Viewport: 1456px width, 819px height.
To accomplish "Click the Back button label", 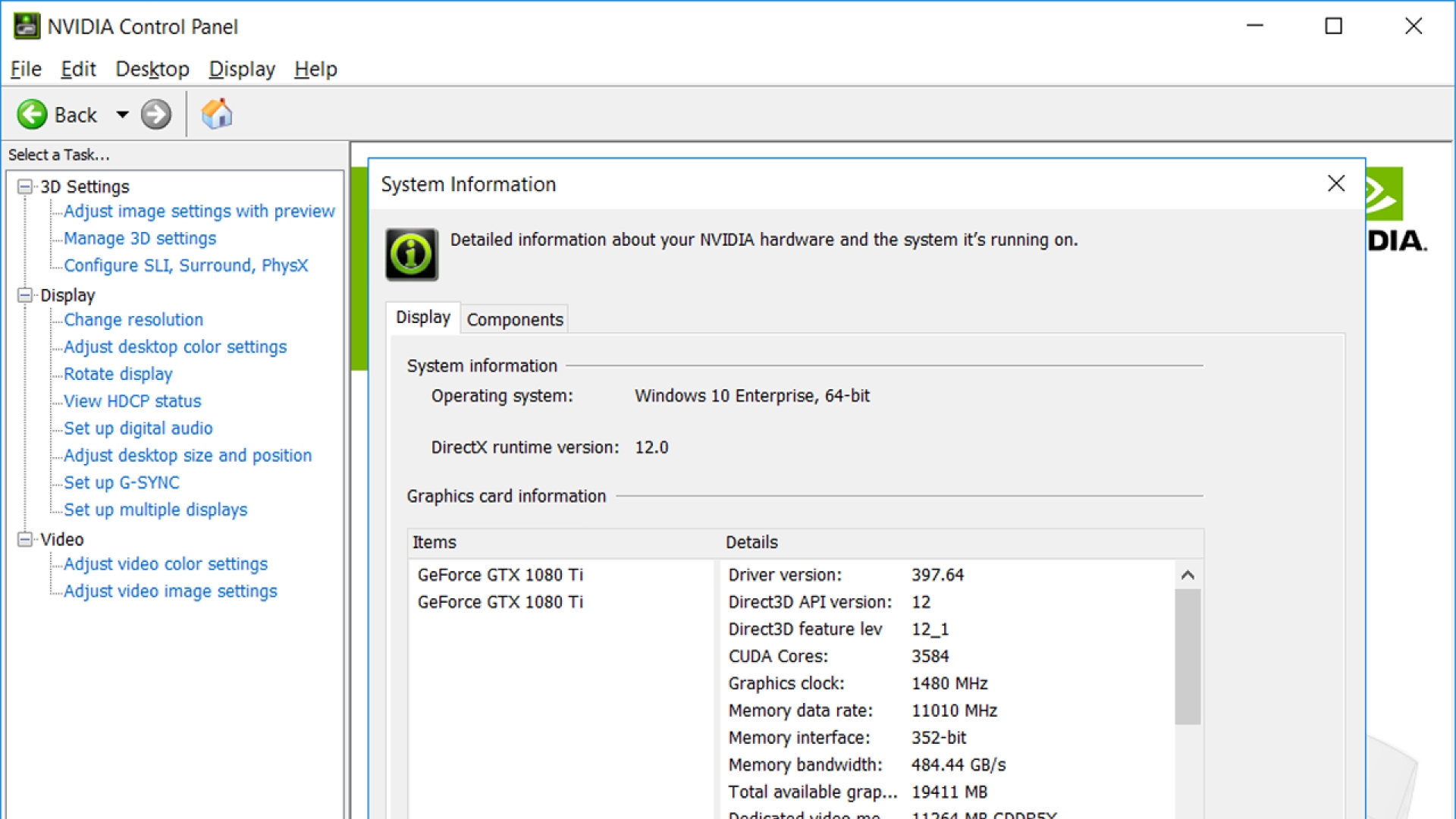I will click(76, 115).
